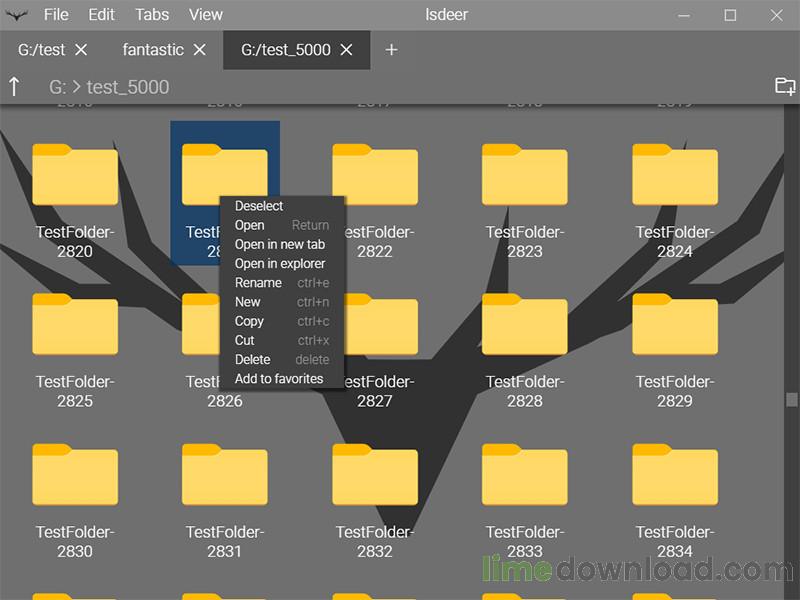Close the G:/test_5000 tab

pyautogui.click(x=347, y=50)
